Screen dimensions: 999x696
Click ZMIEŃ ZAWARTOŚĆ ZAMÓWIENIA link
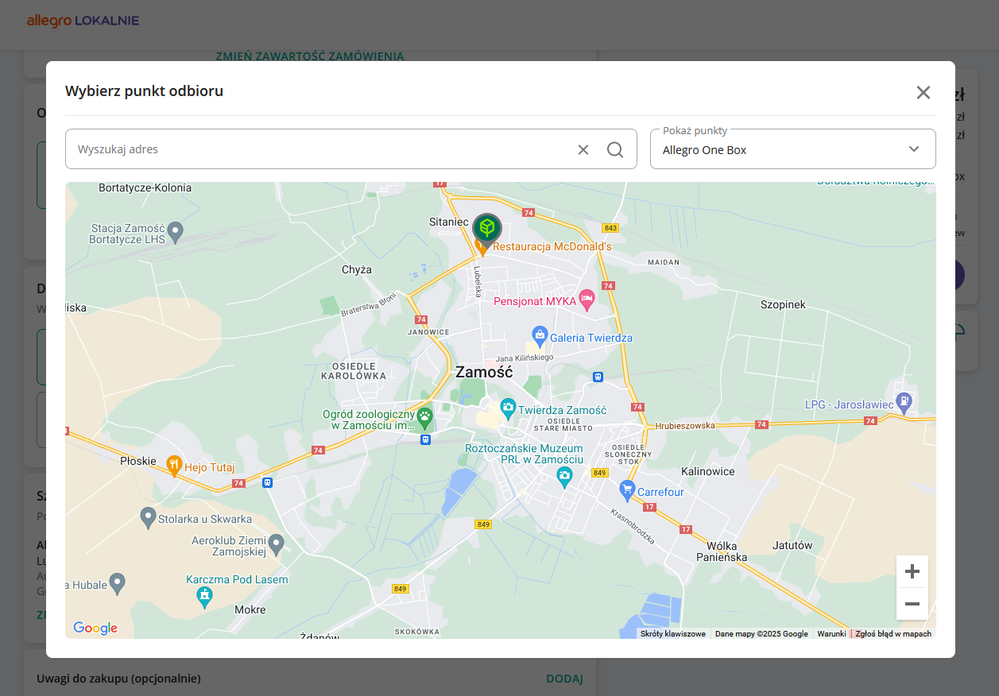[310, 56]
